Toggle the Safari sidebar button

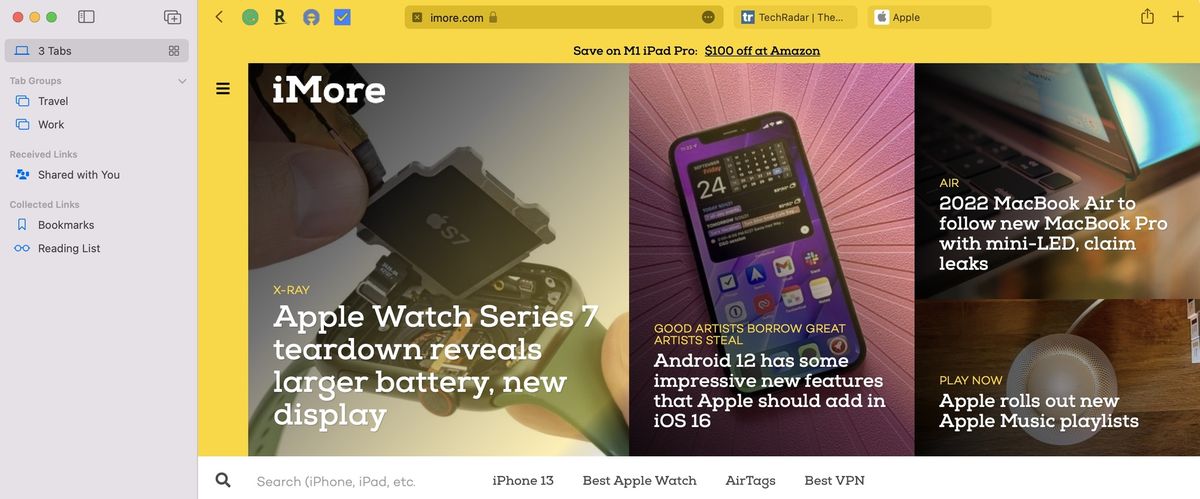(86, 17)
